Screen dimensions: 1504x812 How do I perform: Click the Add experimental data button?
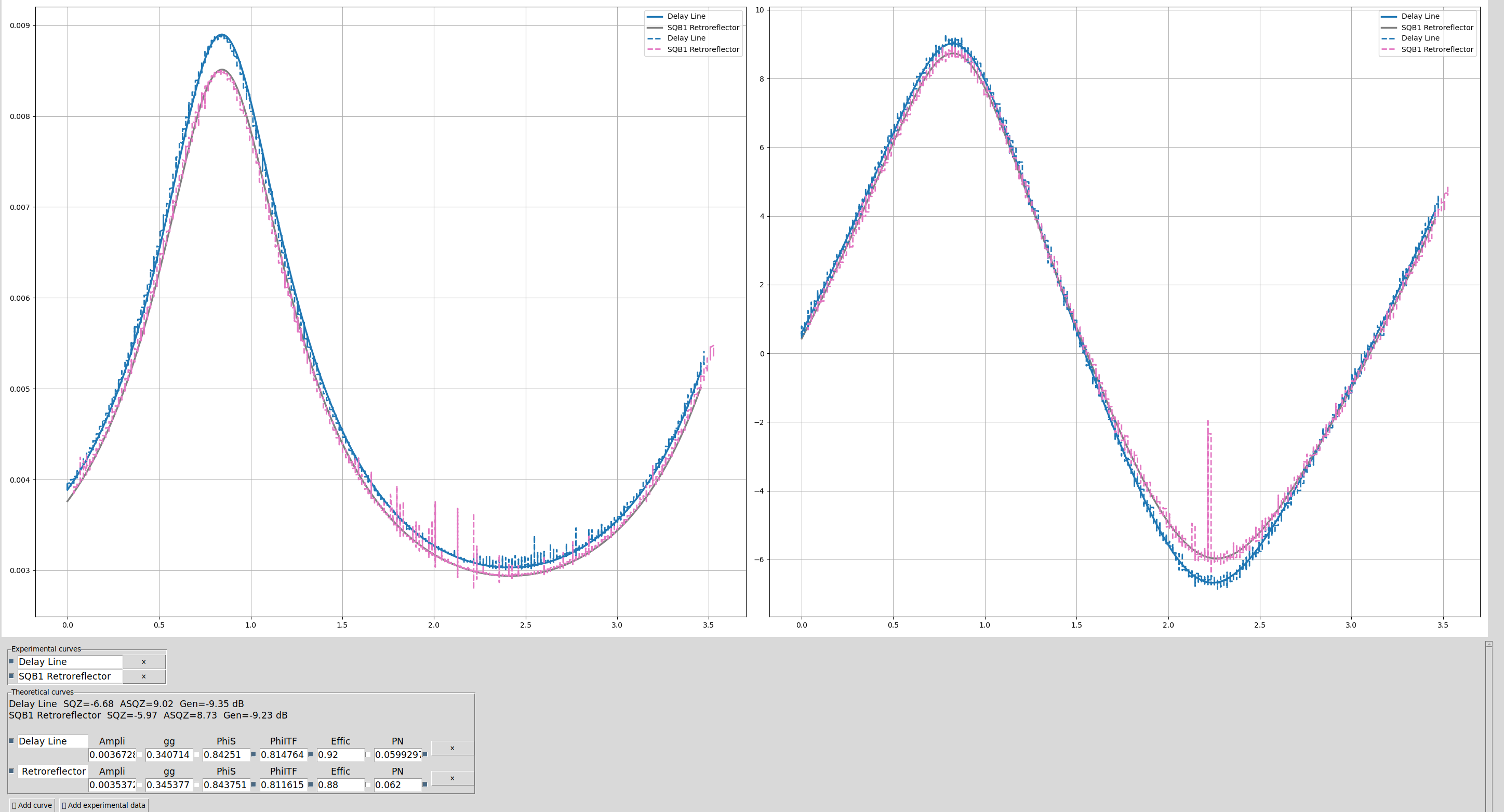(103, 805)
